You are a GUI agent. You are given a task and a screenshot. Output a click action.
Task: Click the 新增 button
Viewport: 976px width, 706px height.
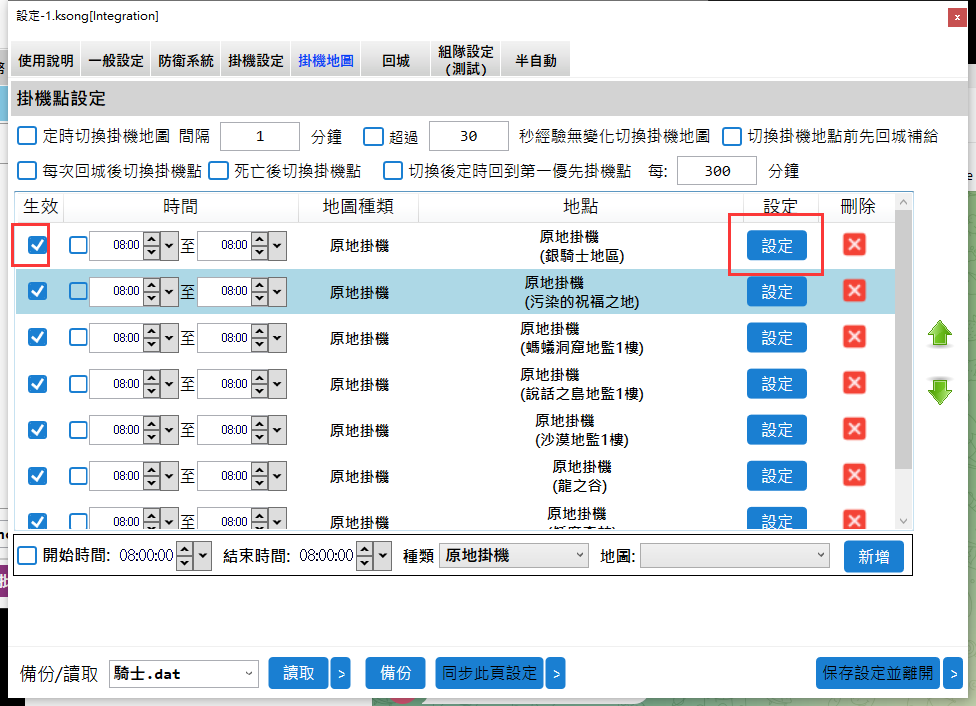coord(873,557)
